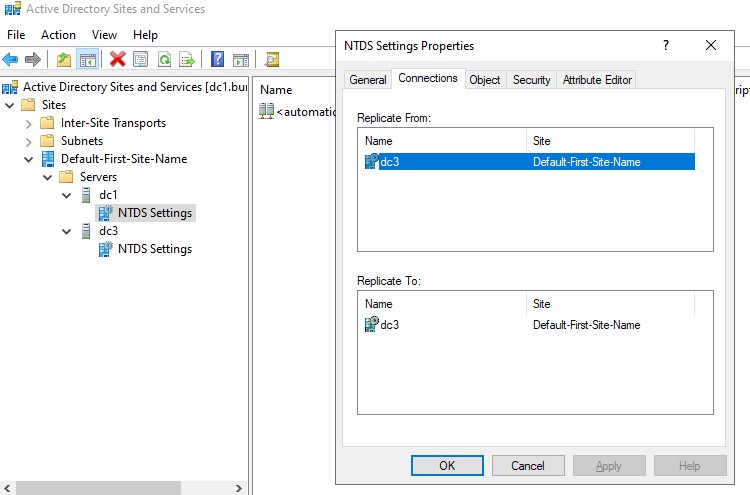Select NTDS Settings under dc3

155,249
